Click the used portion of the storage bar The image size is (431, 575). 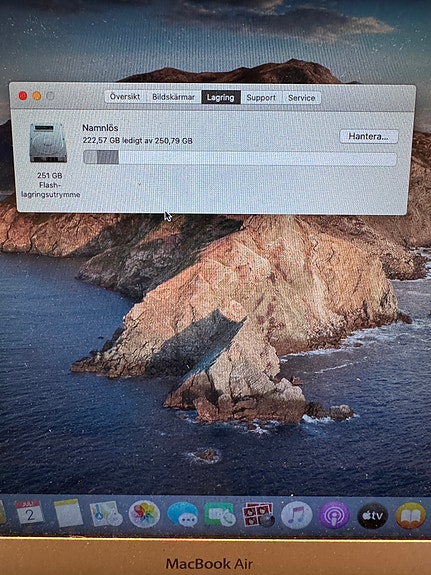click(x=101, y=157)
